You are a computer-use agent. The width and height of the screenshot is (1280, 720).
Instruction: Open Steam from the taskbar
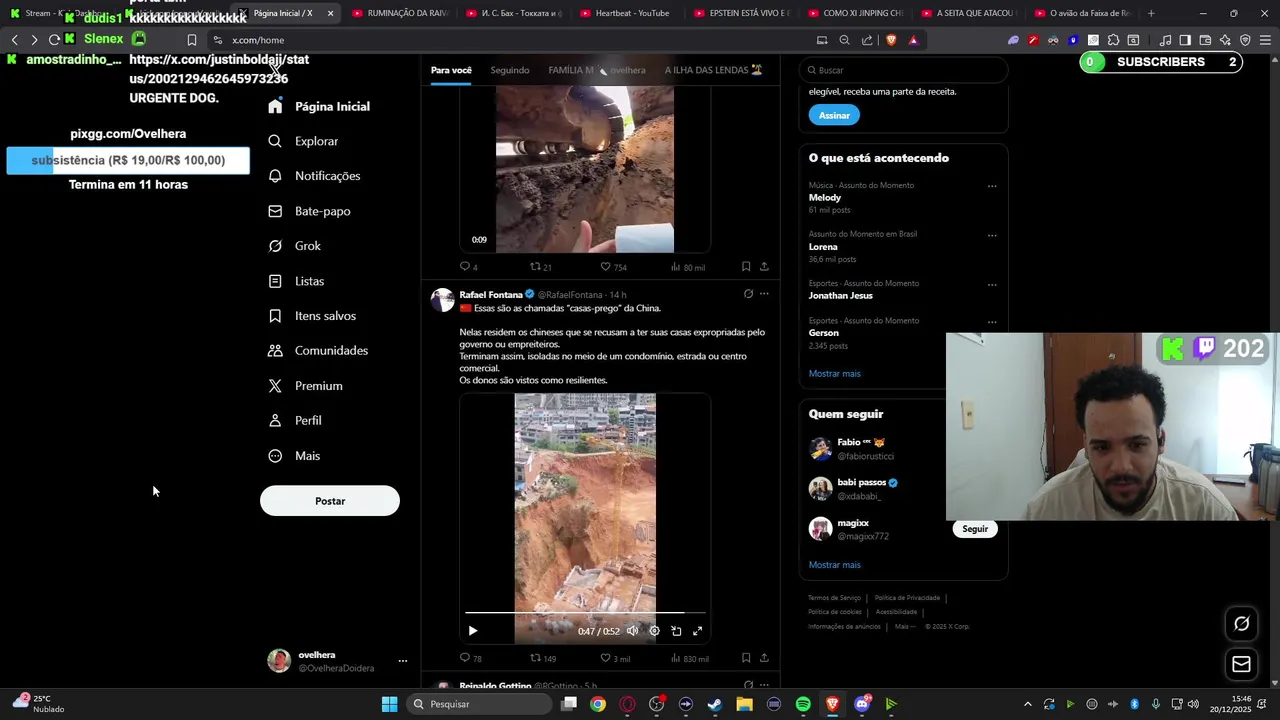point(714,704)
